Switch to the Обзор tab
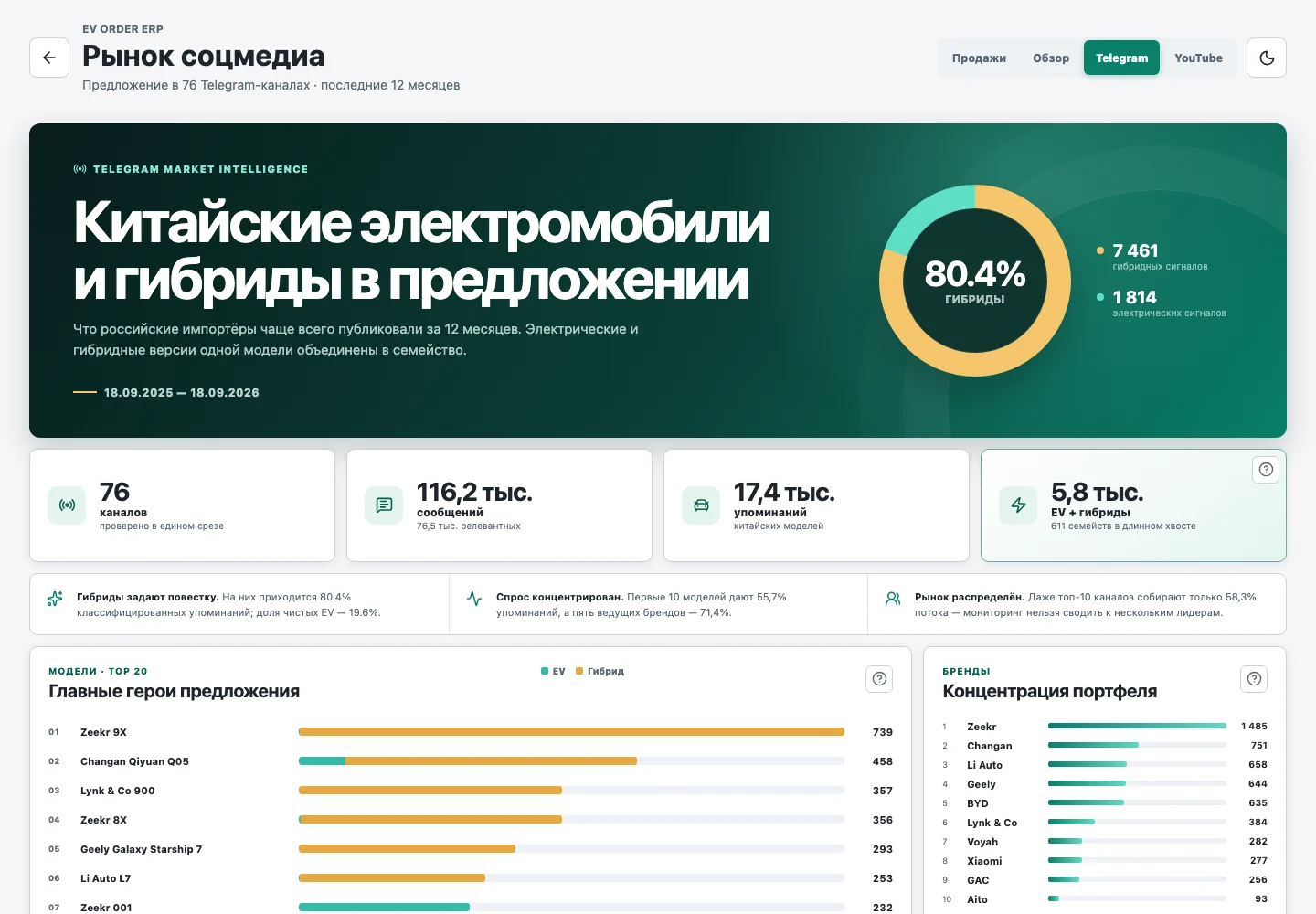This screenshot has width=1316, height=914. 1051,58
